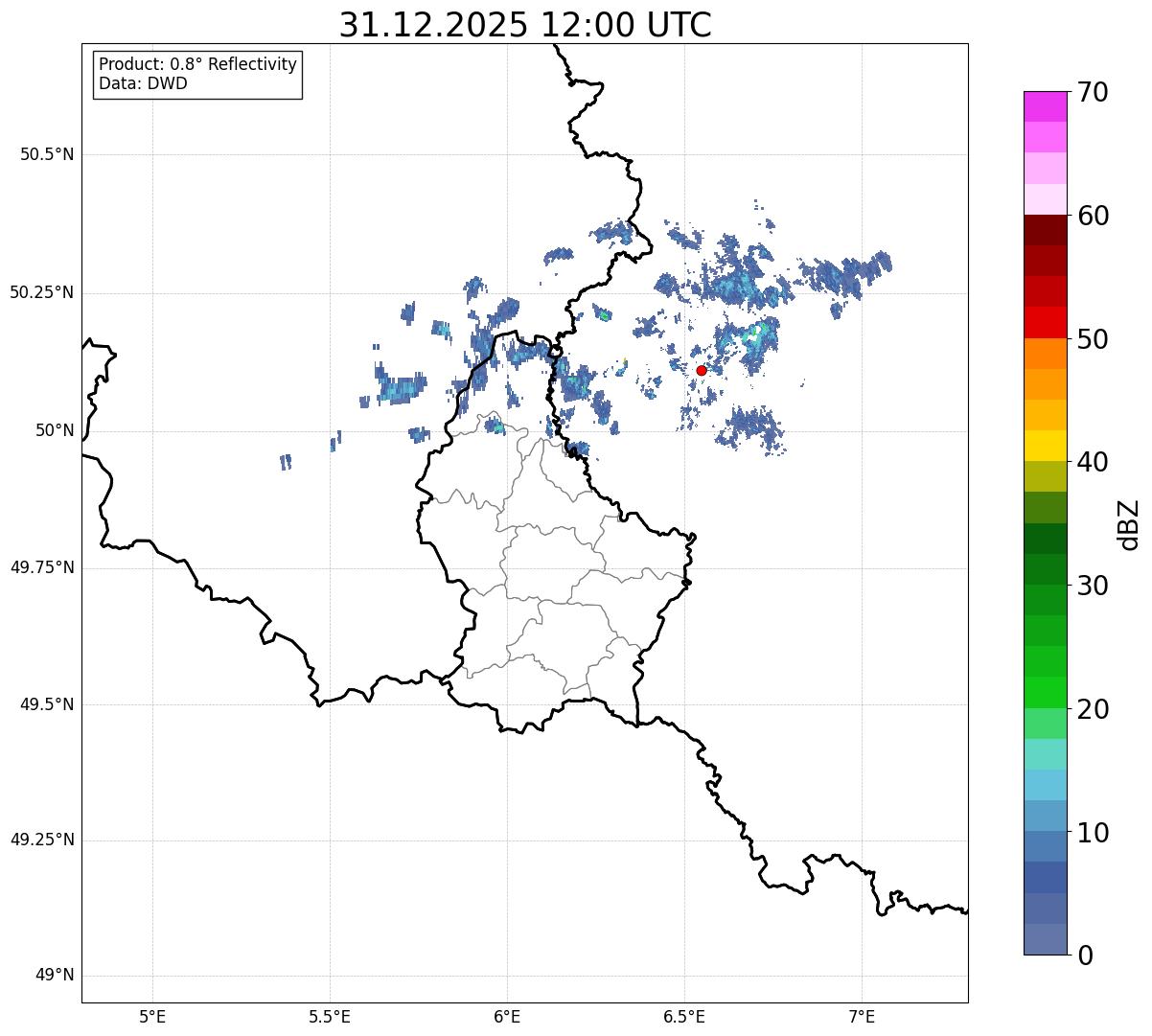
Task: Click the 49.25°N latitude label
Action: [x=41, y=840]
